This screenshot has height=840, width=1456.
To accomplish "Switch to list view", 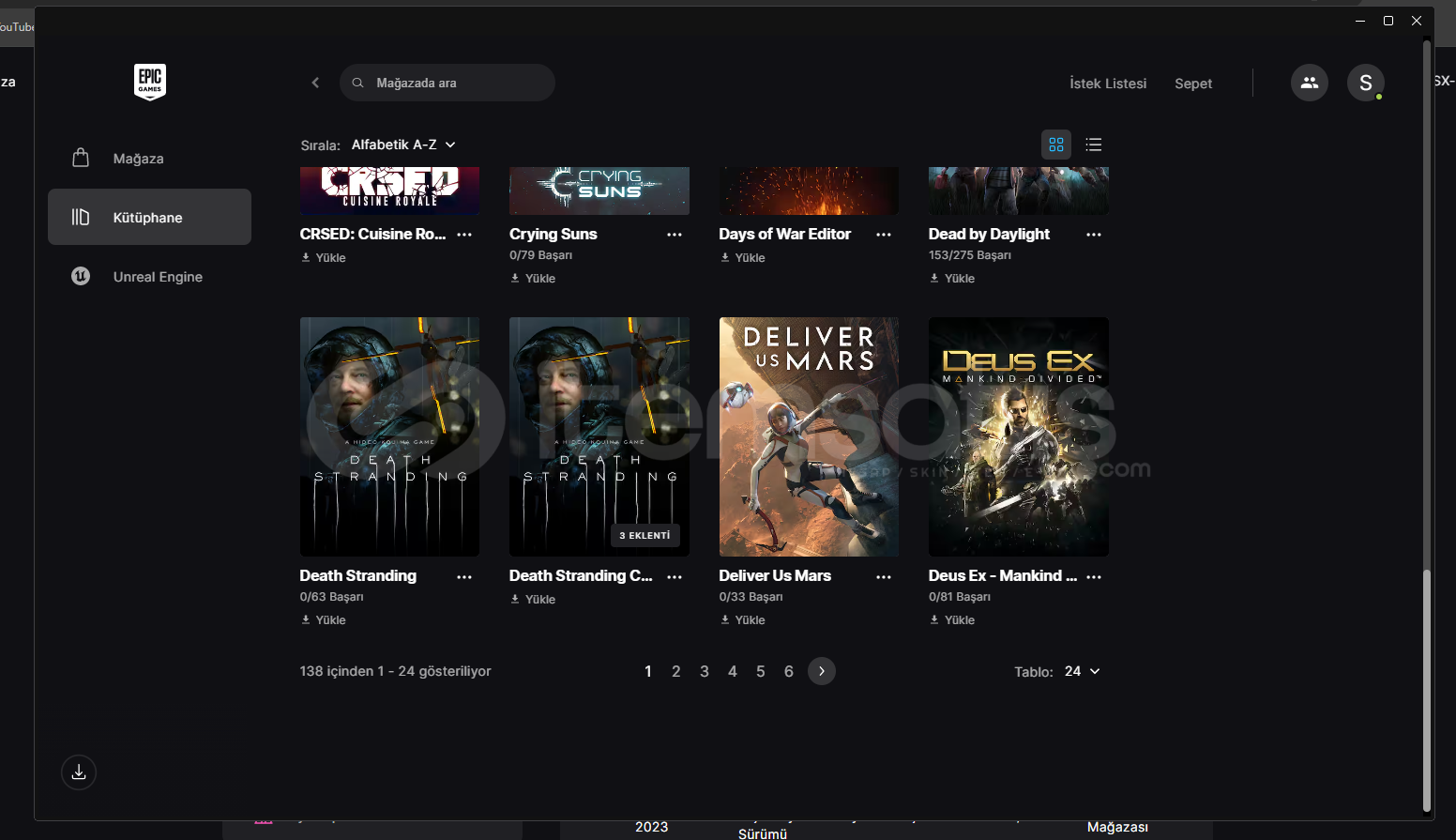I will point(1093,145).
